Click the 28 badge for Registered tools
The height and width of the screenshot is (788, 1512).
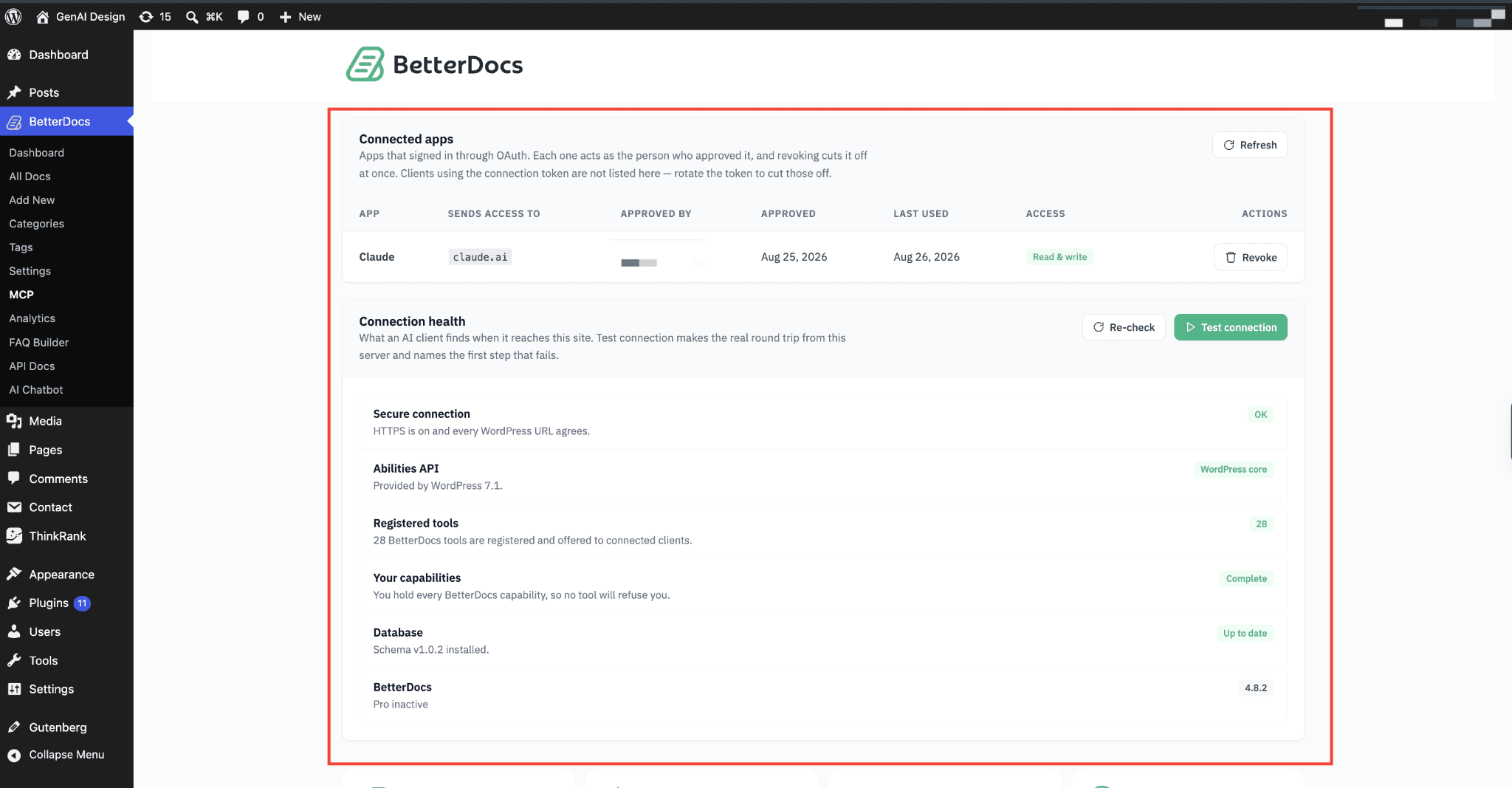[x=1261, y=524]
